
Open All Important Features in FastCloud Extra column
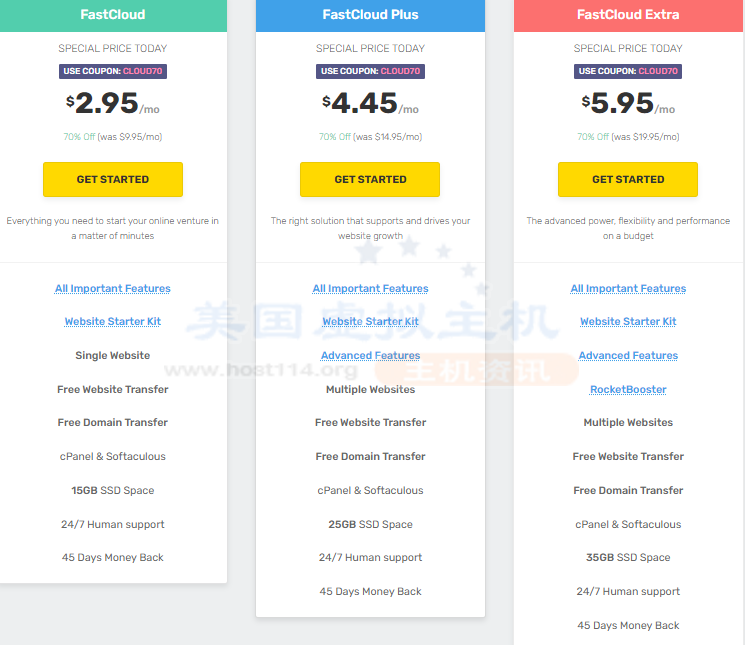[628, 288]
